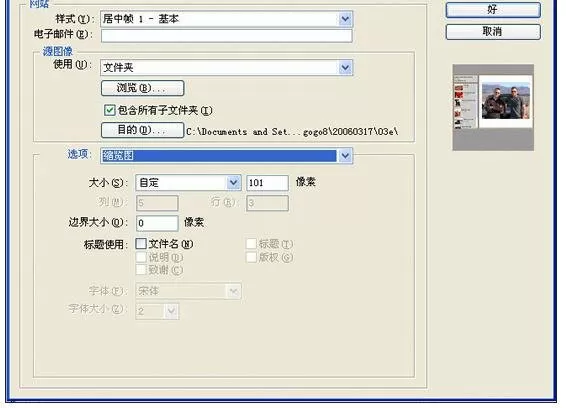Open the 使用 source dropdown showing 文件夹
566x408 pixels.
pos(226,68)
